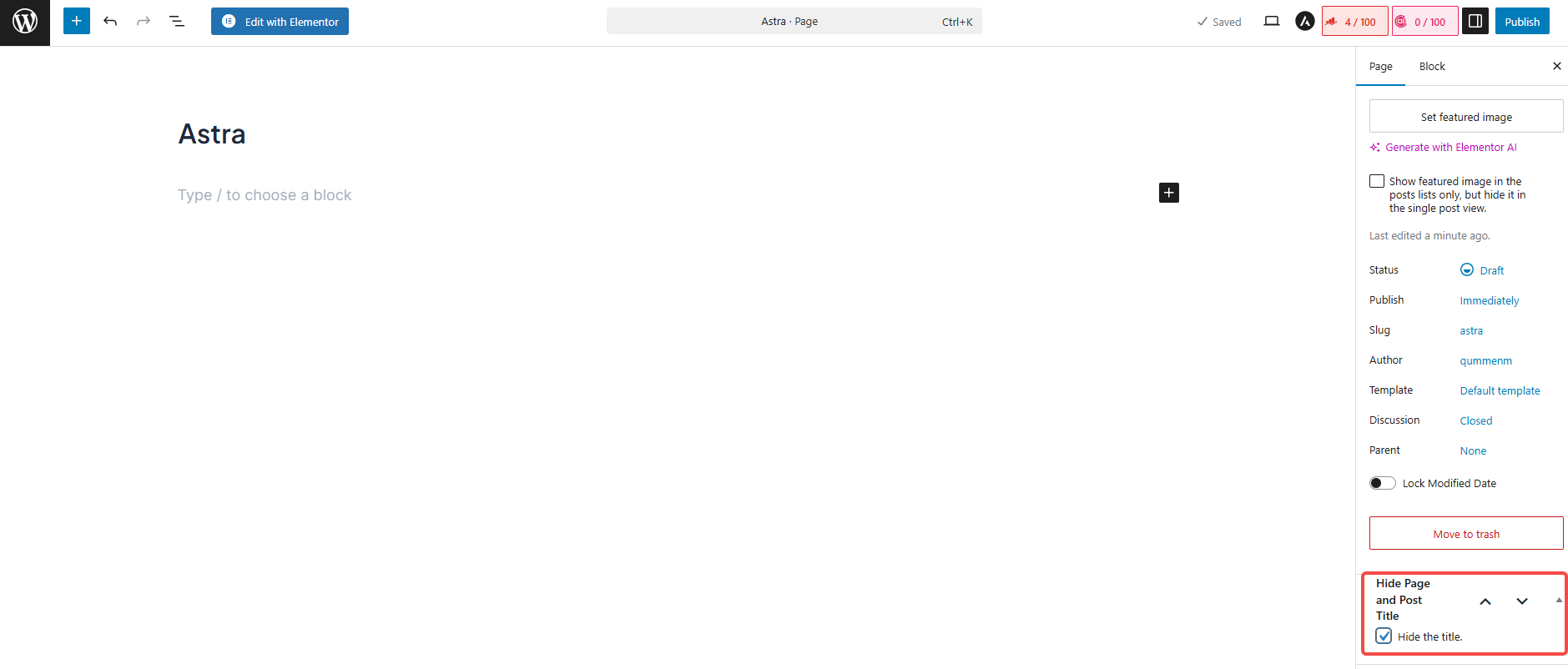1568x669 pixels.
Task: Uncheck Hide the title checkbox
Action: [x=1384, y=636]
